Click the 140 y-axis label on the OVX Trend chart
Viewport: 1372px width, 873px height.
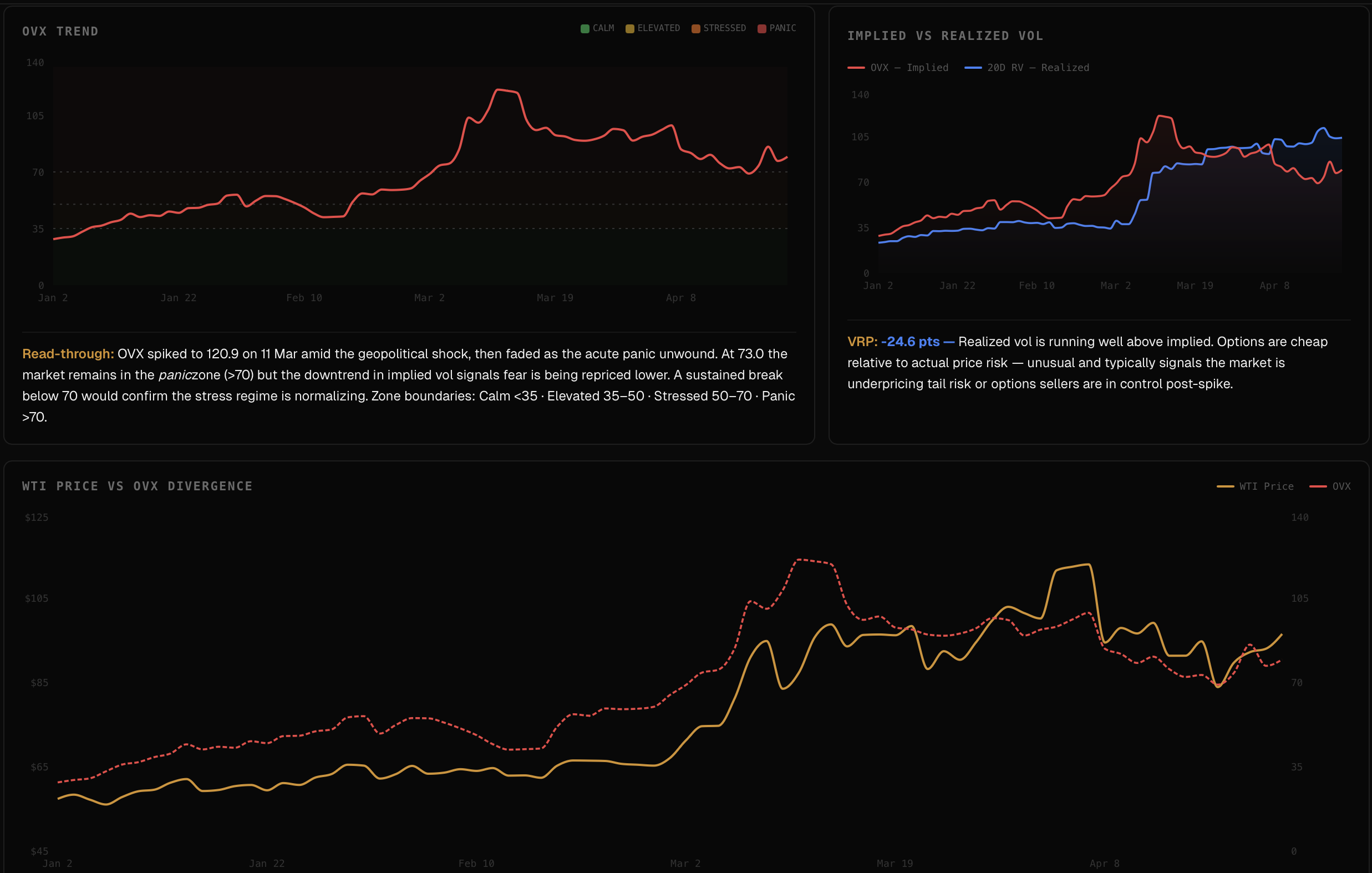coord(35,63)
